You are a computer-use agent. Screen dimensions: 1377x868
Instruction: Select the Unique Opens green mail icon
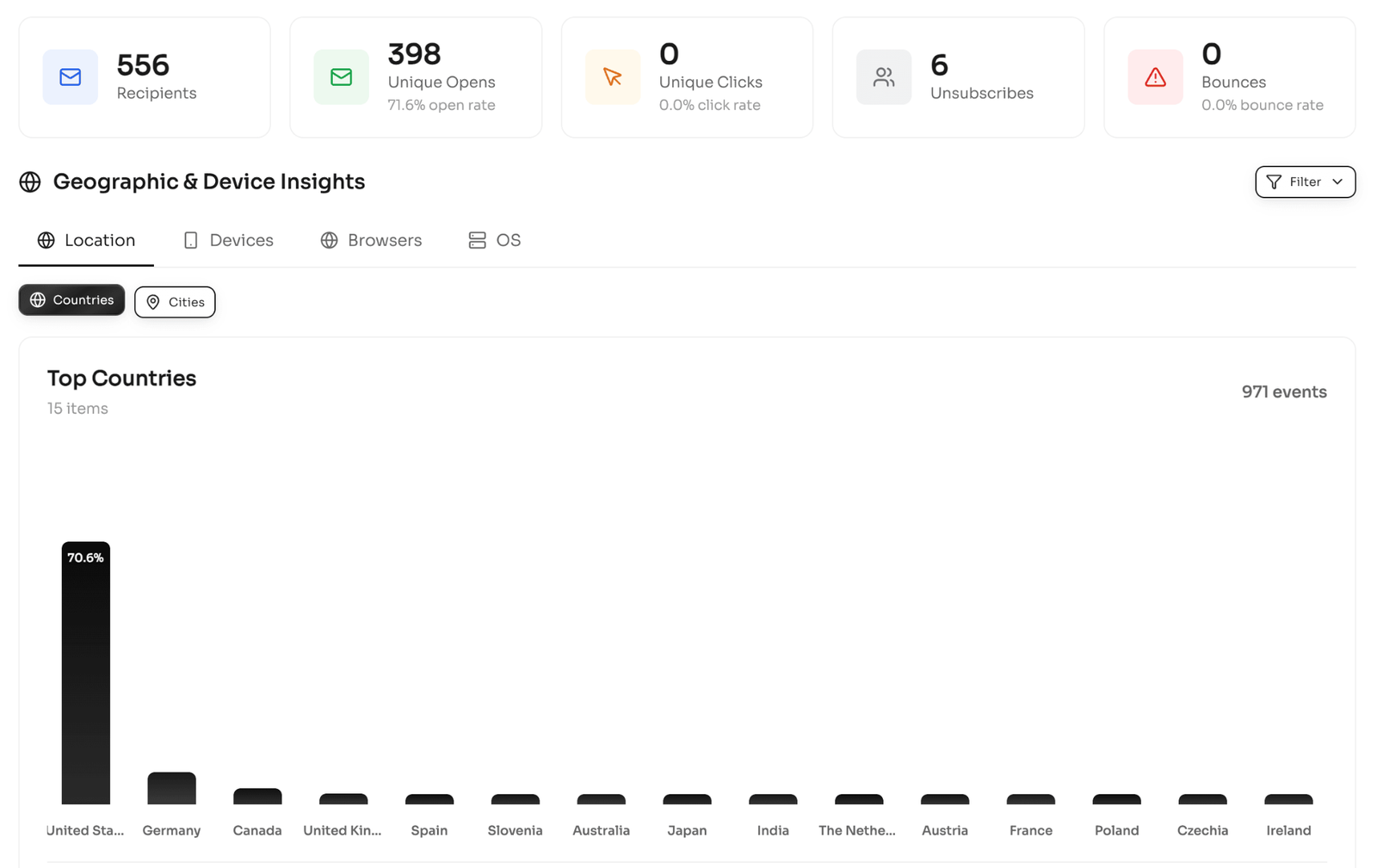[341, 77]
